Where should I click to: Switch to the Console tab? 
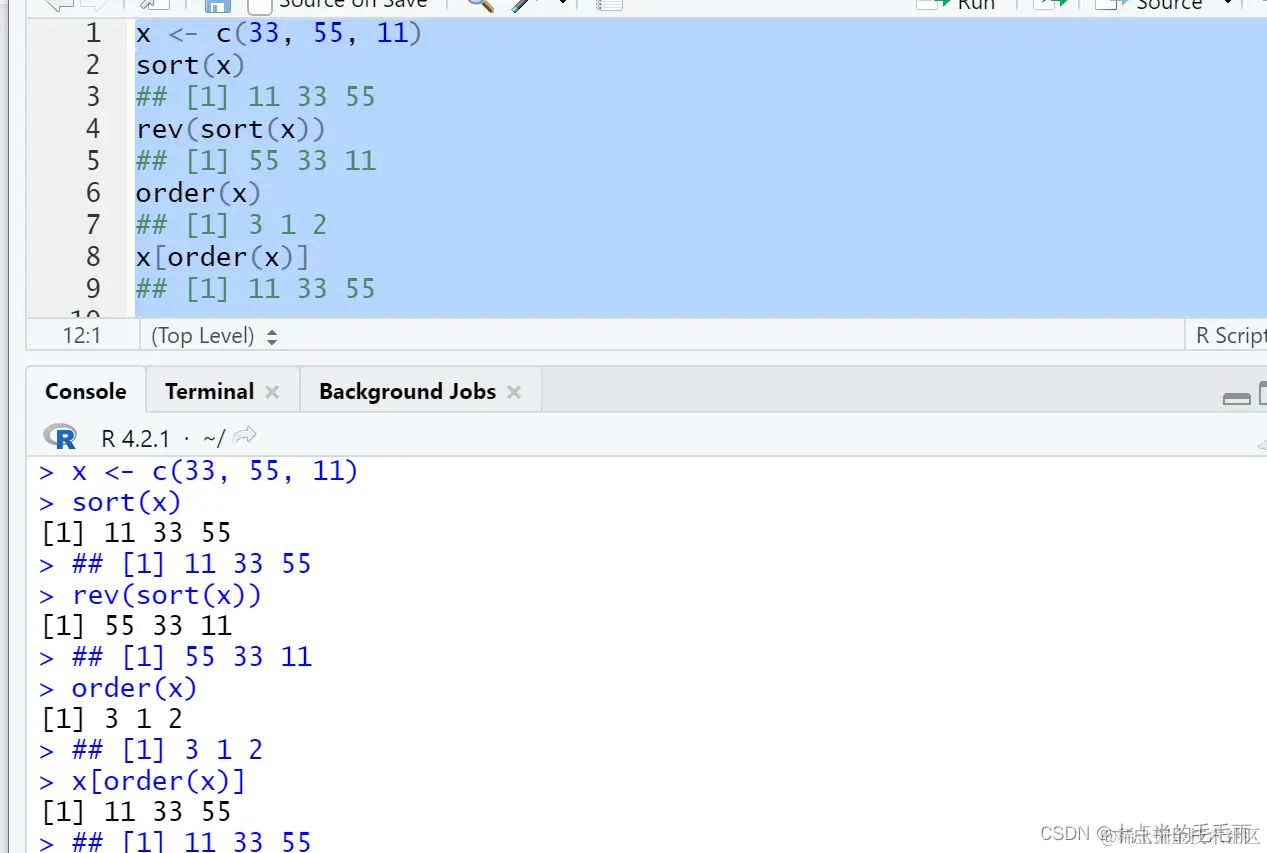pyautogui.click(x=86, y=392)
